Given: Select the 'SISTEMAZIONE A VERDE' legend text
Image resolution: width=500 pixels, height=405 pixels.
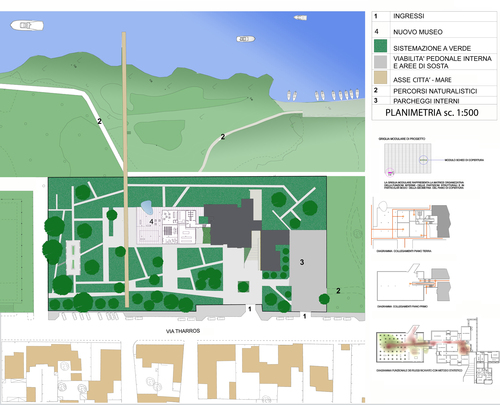Looking at the screenshot, I should 432,48.
